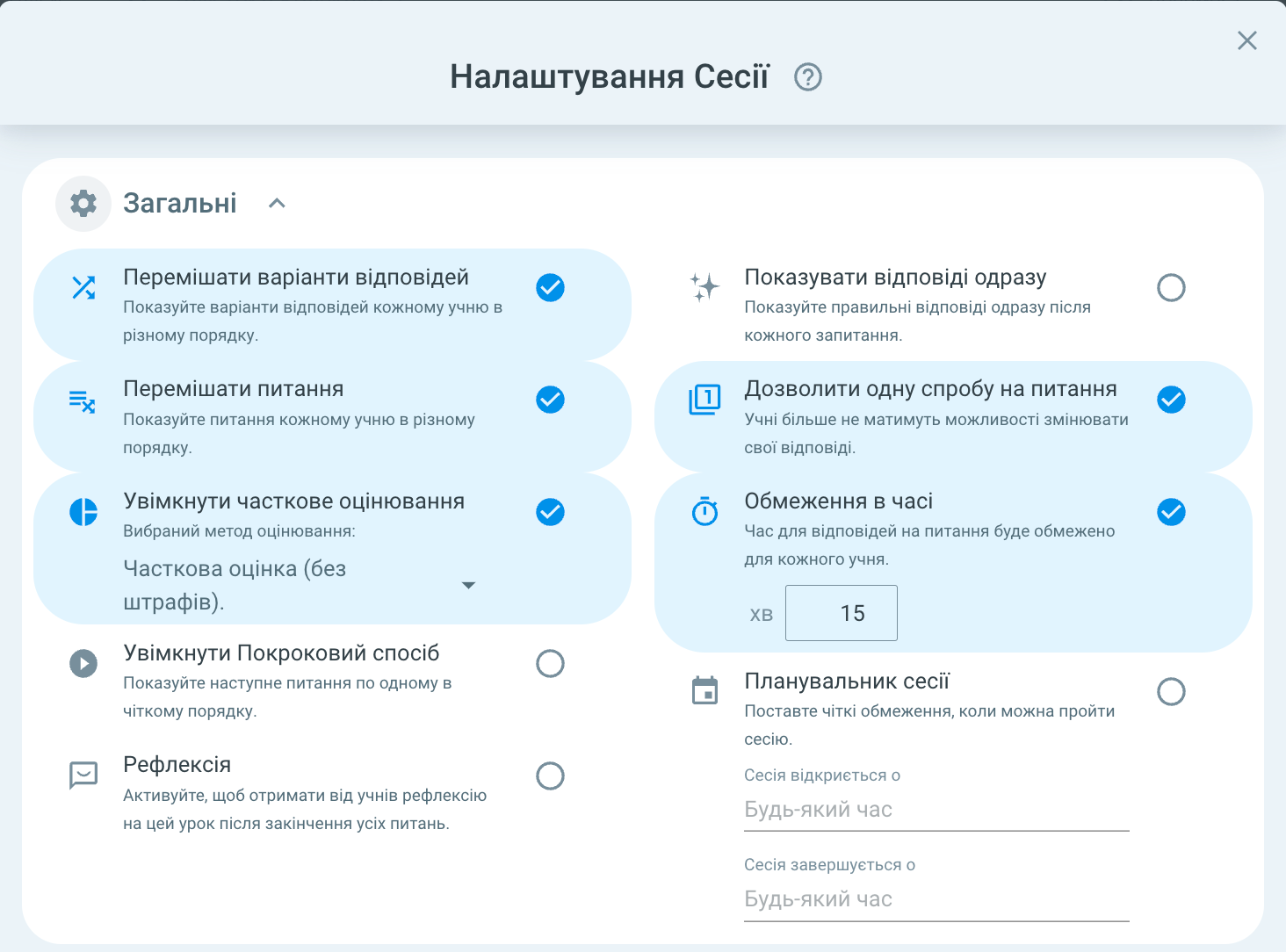Click the Рефлексія chat bubble icon

[x=83, y=775]
